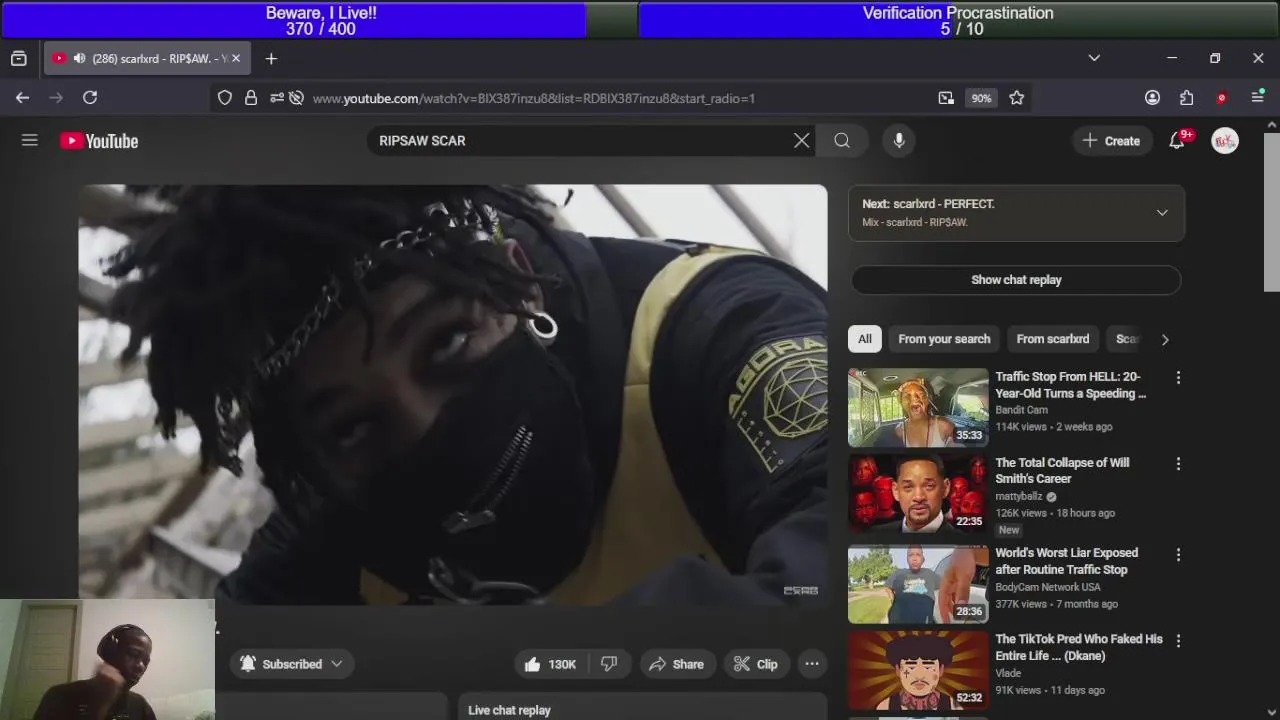Open options for Will Smith's Career video
The image size is (1280, 720).
point(1178,464)
